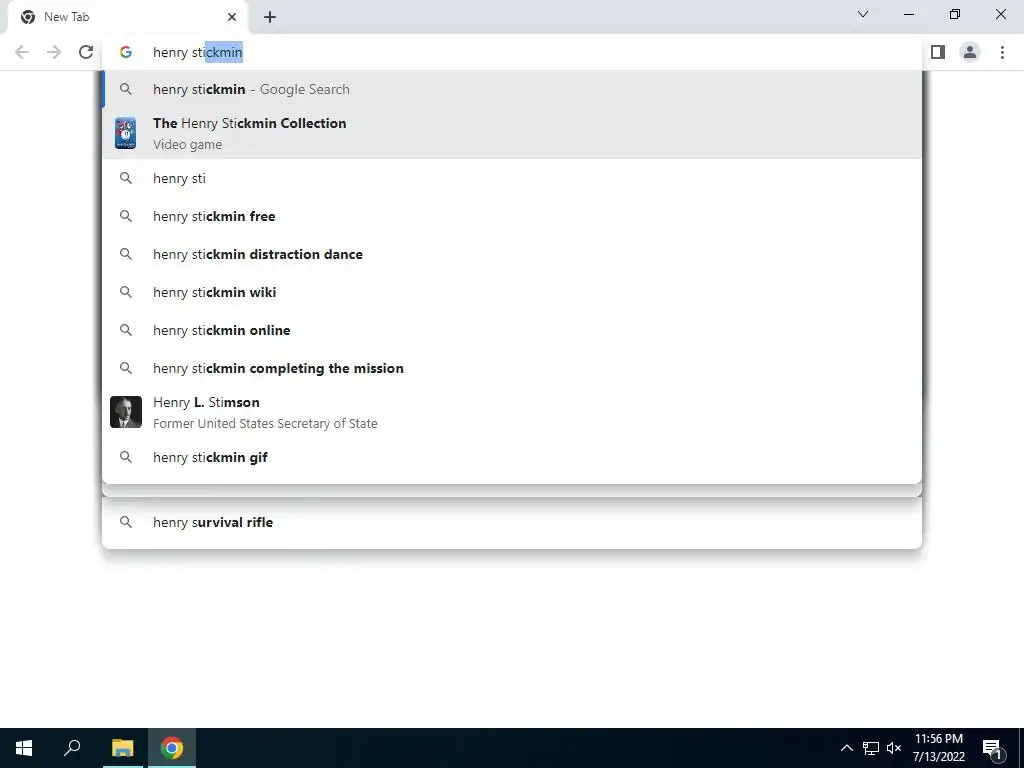1024x768 pixels.
Task: Open Windows taskbar search
Action: (72, 748)
